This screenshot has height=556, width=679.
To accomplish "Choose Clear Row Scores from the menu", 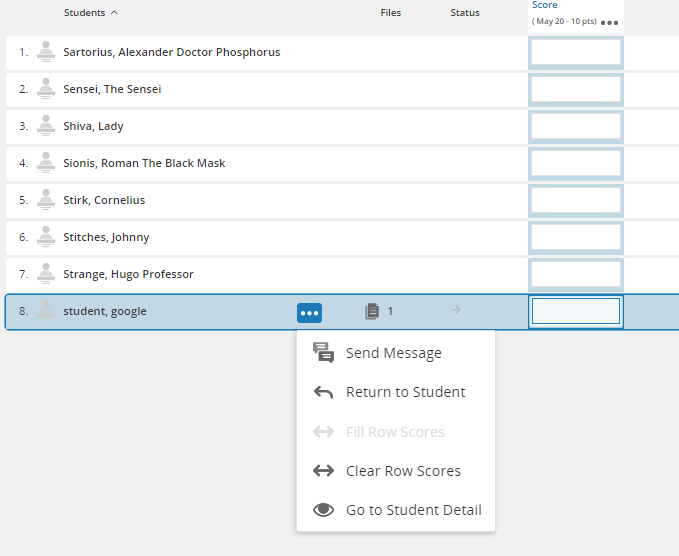I will (403, 471).
